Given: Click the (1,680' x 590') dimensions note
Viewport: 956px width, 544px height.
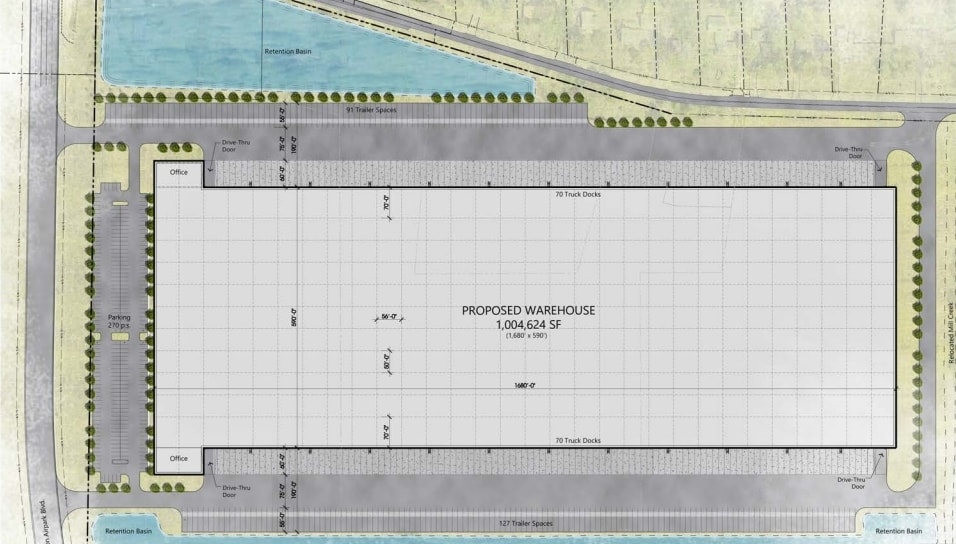Looking at the screenshot, I should click(528, 335).
